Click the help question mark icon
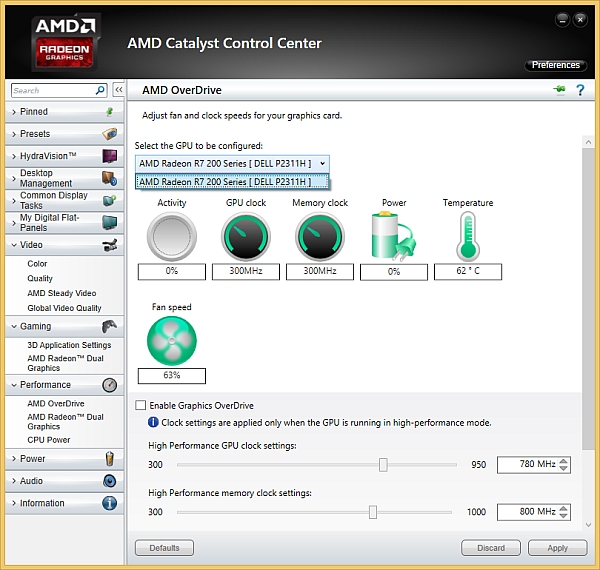The height and width of the screenshot is (570, 600). coord(580,91)
